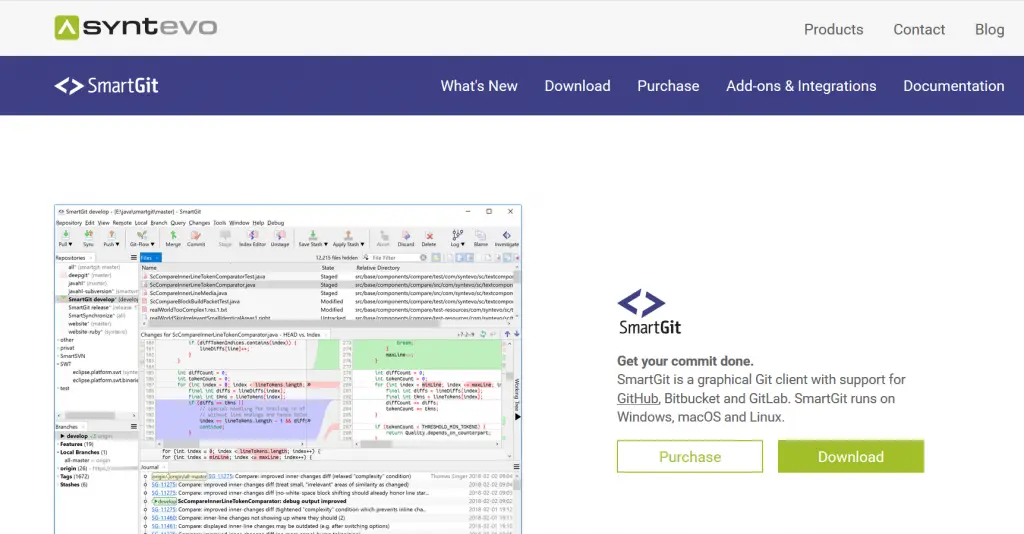Open the Documentation page
Image resolution: width=1024 pixels, height=534 pixels.
[953, 86]
